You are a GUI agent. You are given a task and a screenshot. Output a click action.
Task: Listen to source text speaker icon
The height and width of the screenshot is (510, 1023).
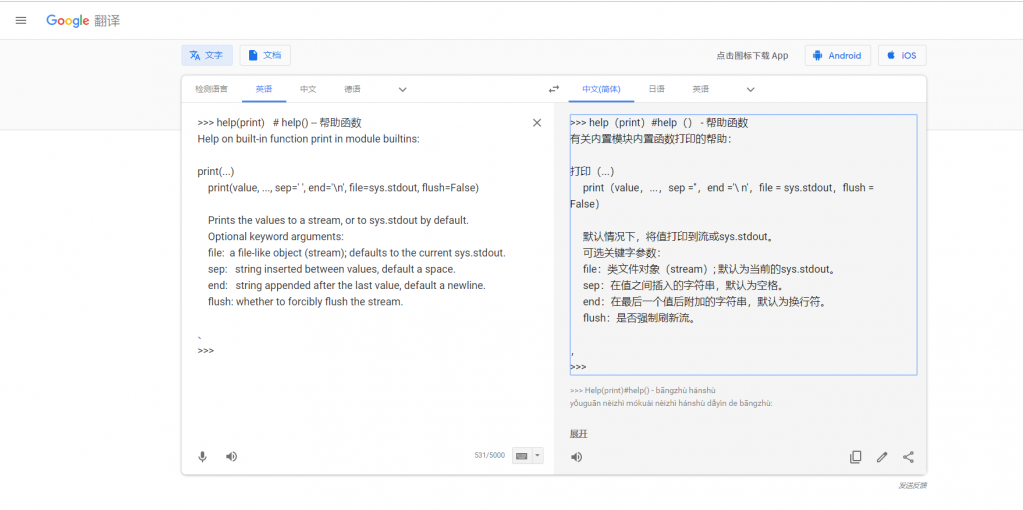(231, 457)
